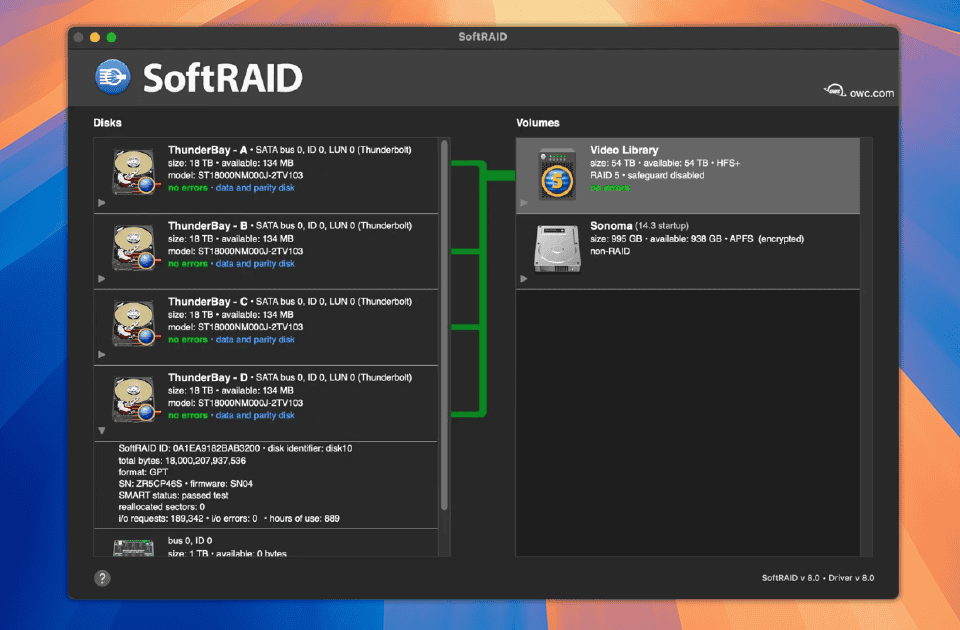Click the green window zoom button
960x630 pixels.
112,37
